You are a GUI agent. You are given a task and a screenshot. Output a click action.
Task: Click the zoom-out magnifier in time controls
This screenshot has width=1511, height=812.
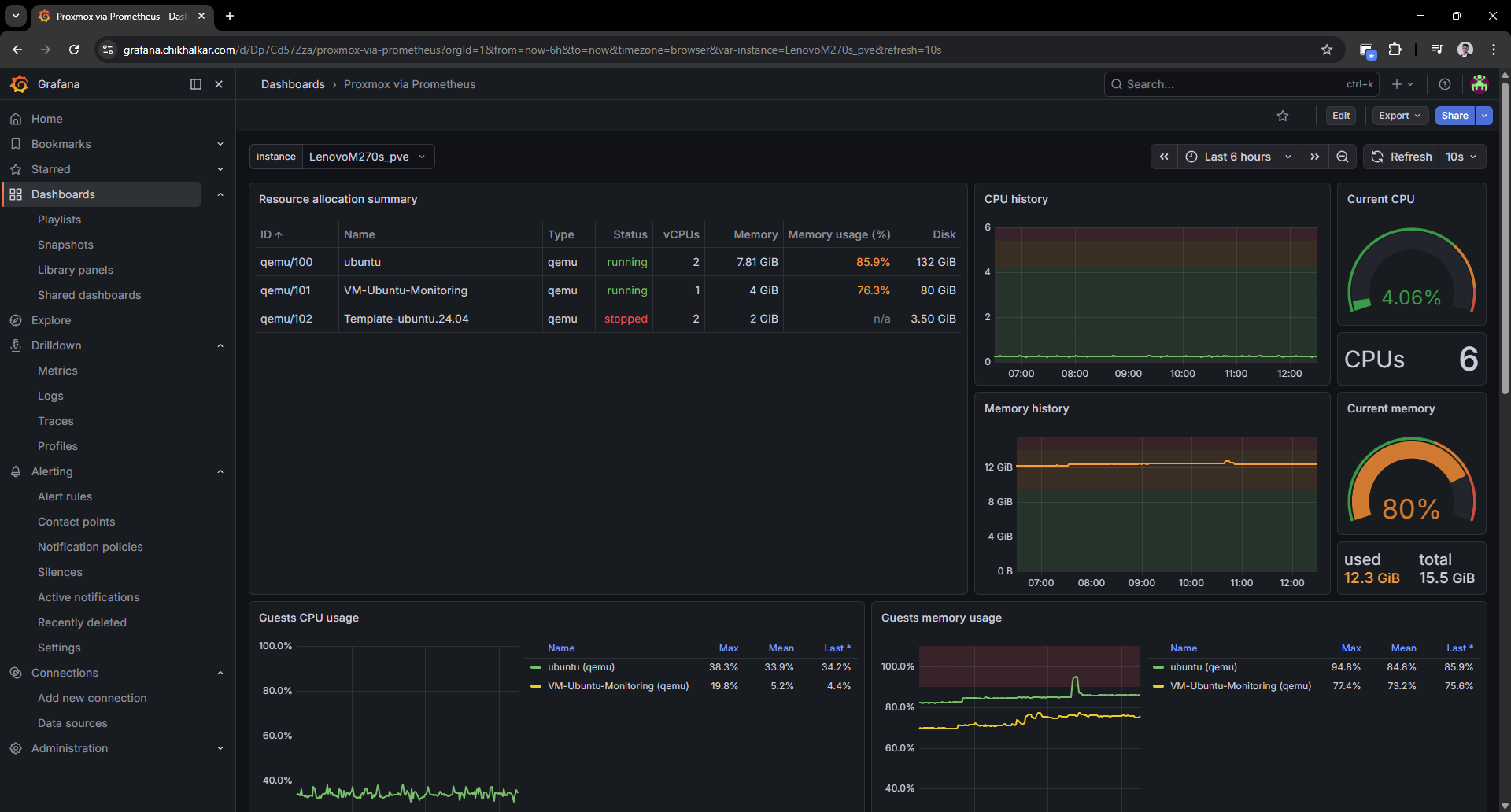point(1343,157)
